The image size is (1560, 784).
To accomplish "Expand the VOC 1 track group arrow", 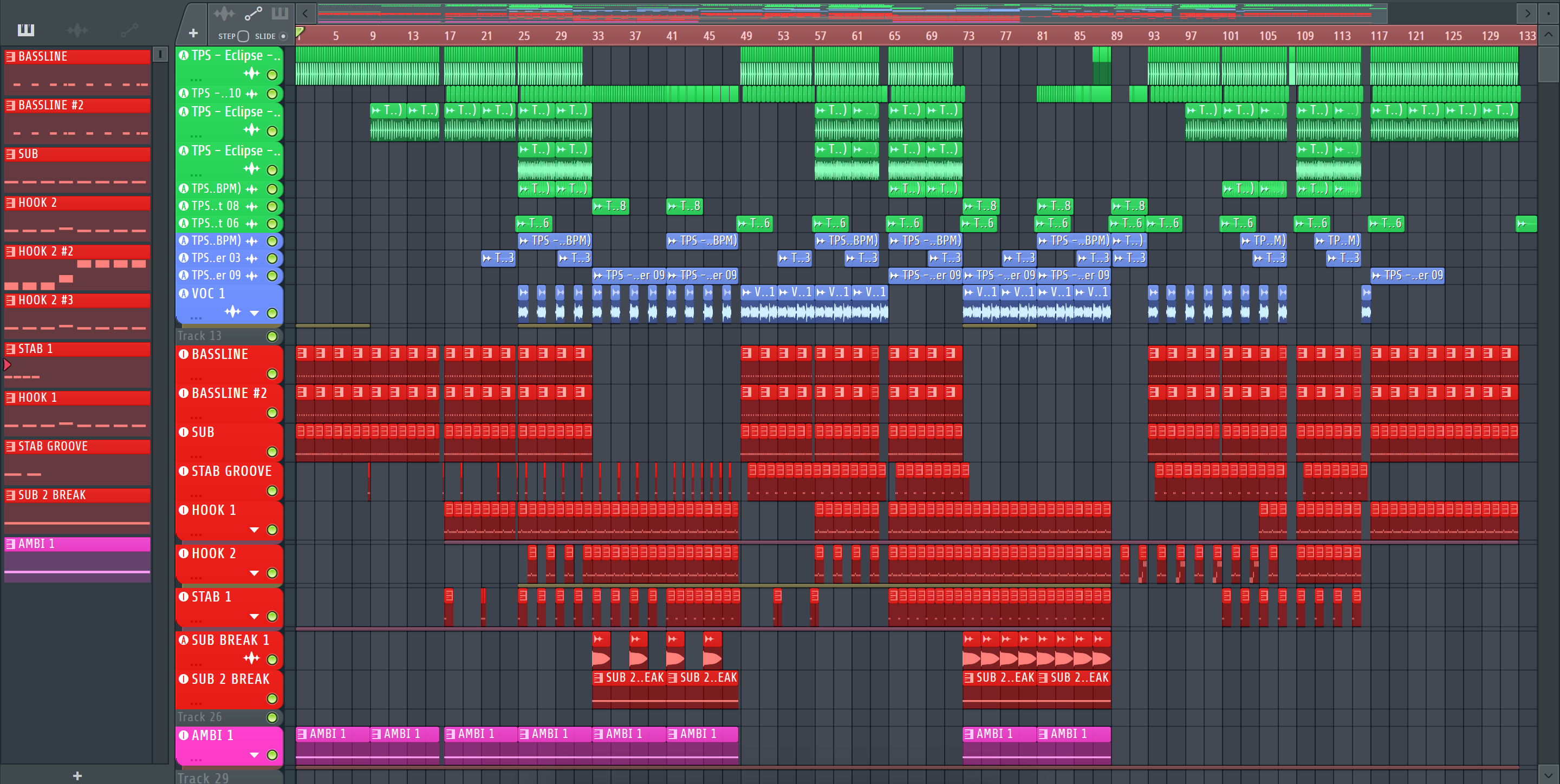I will (x=255, y=313).
